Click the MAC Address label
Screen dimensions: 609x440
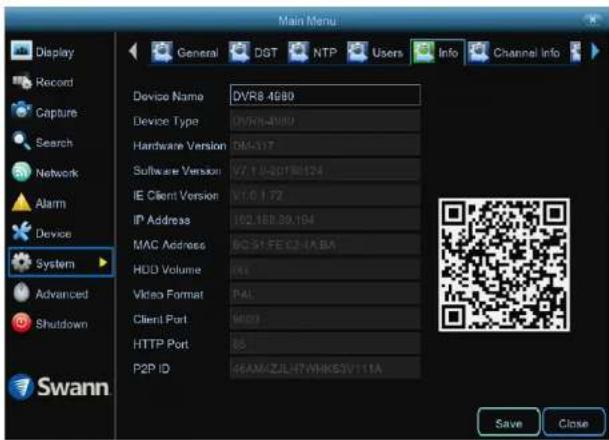(x=169, y=245)
